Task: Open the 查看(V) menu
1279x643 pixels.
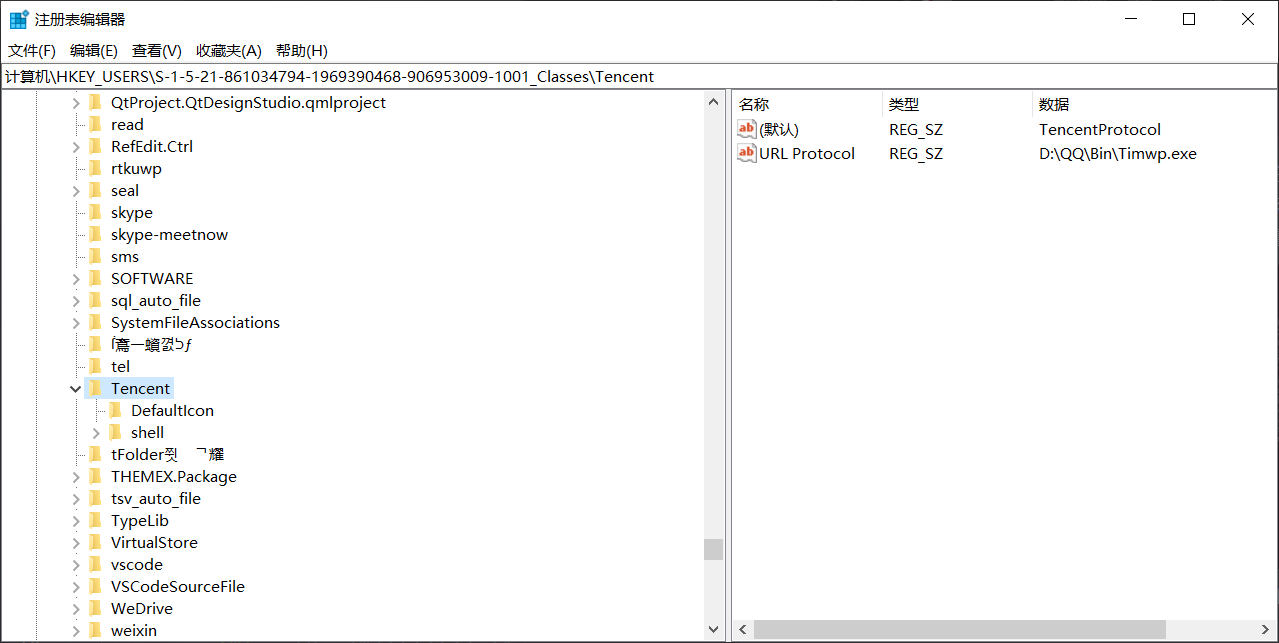Action: pyautogui.click(x=157, y=50)
